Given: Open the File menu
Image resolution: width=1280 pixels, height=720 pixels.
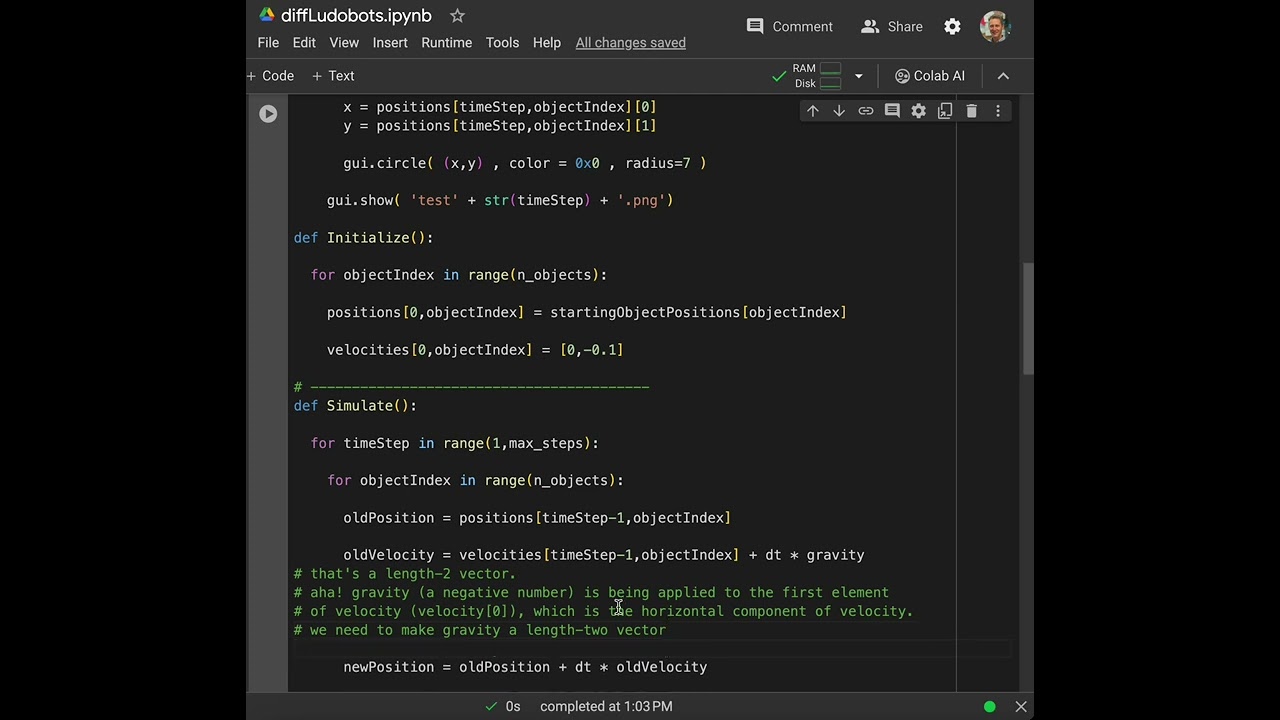Looking at the screenshot, I should pyautogui.click(x=268, y=43).
